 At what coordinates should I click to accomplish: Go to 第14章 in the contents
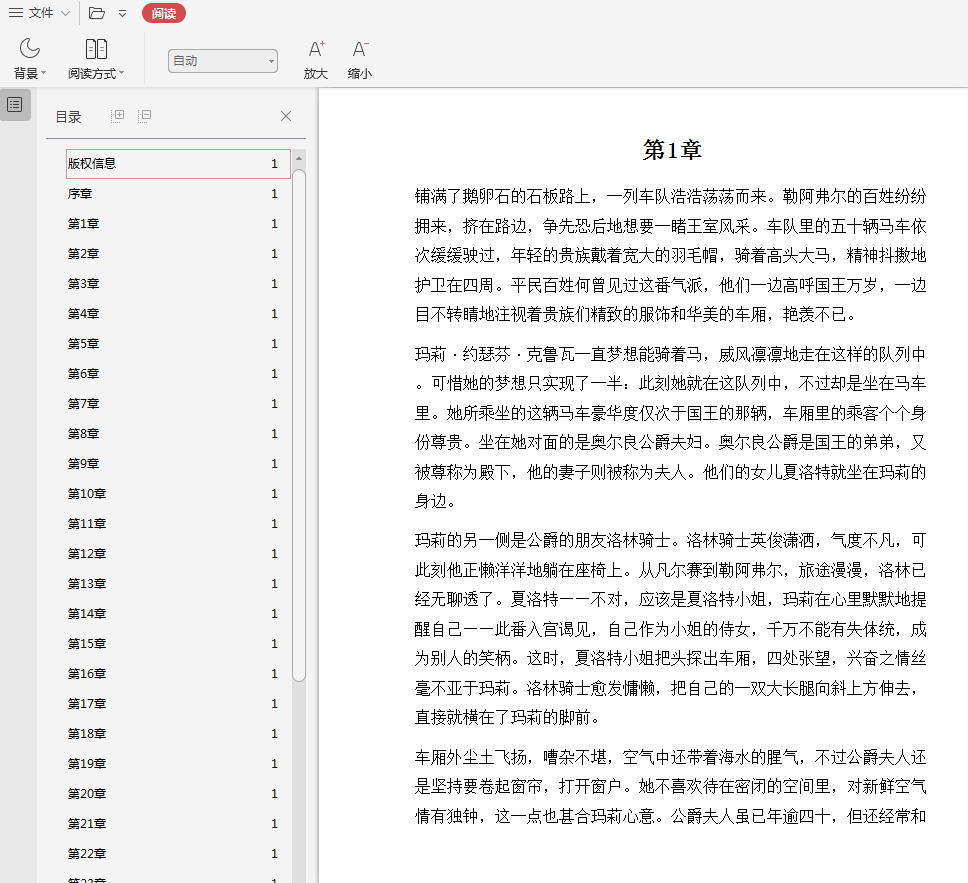pyautogui.click(x=178, y=614)
